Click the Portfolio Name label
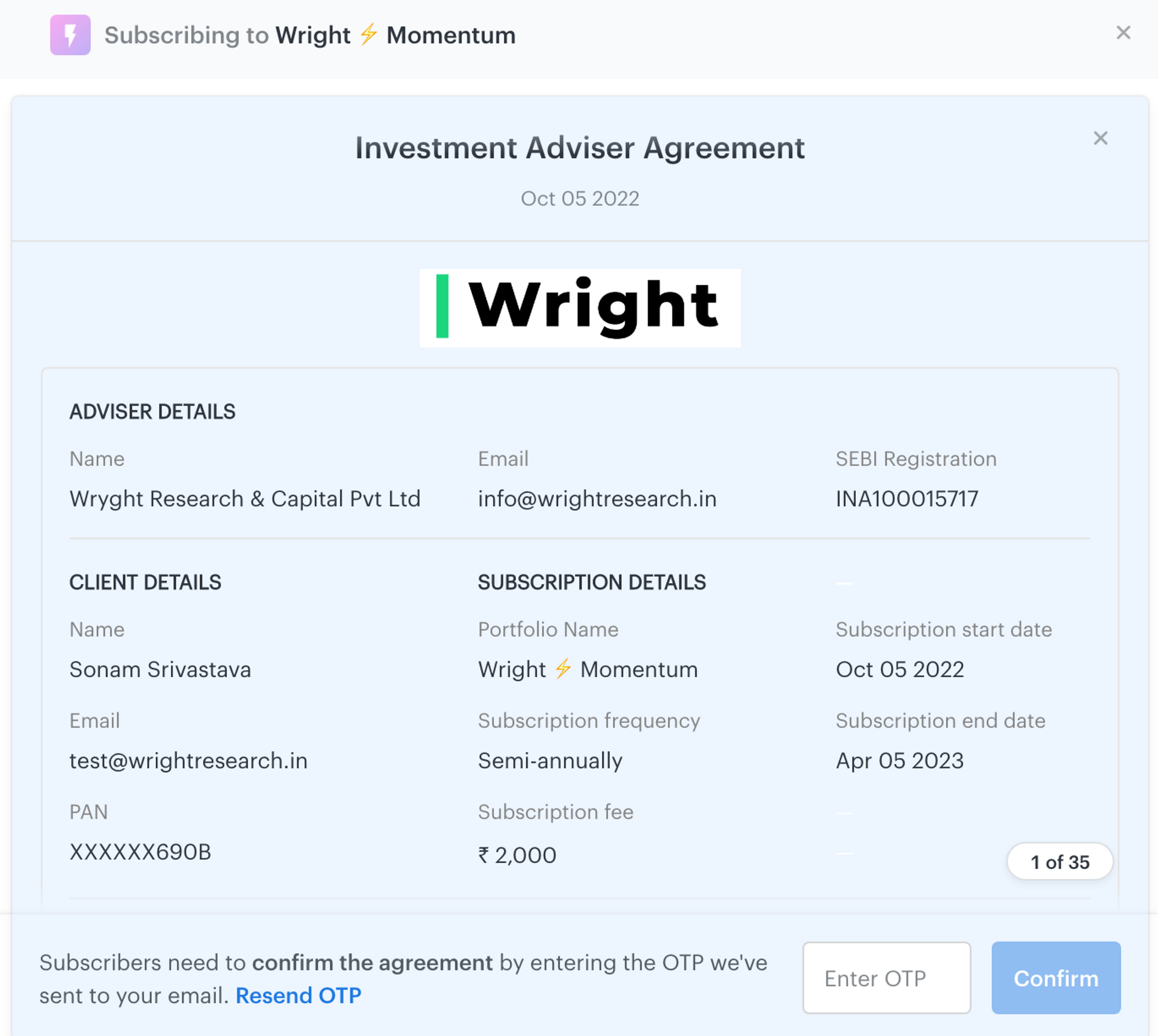Image resolution: width=1158 pixels, height=1036 pixels. tap(548, 630)
